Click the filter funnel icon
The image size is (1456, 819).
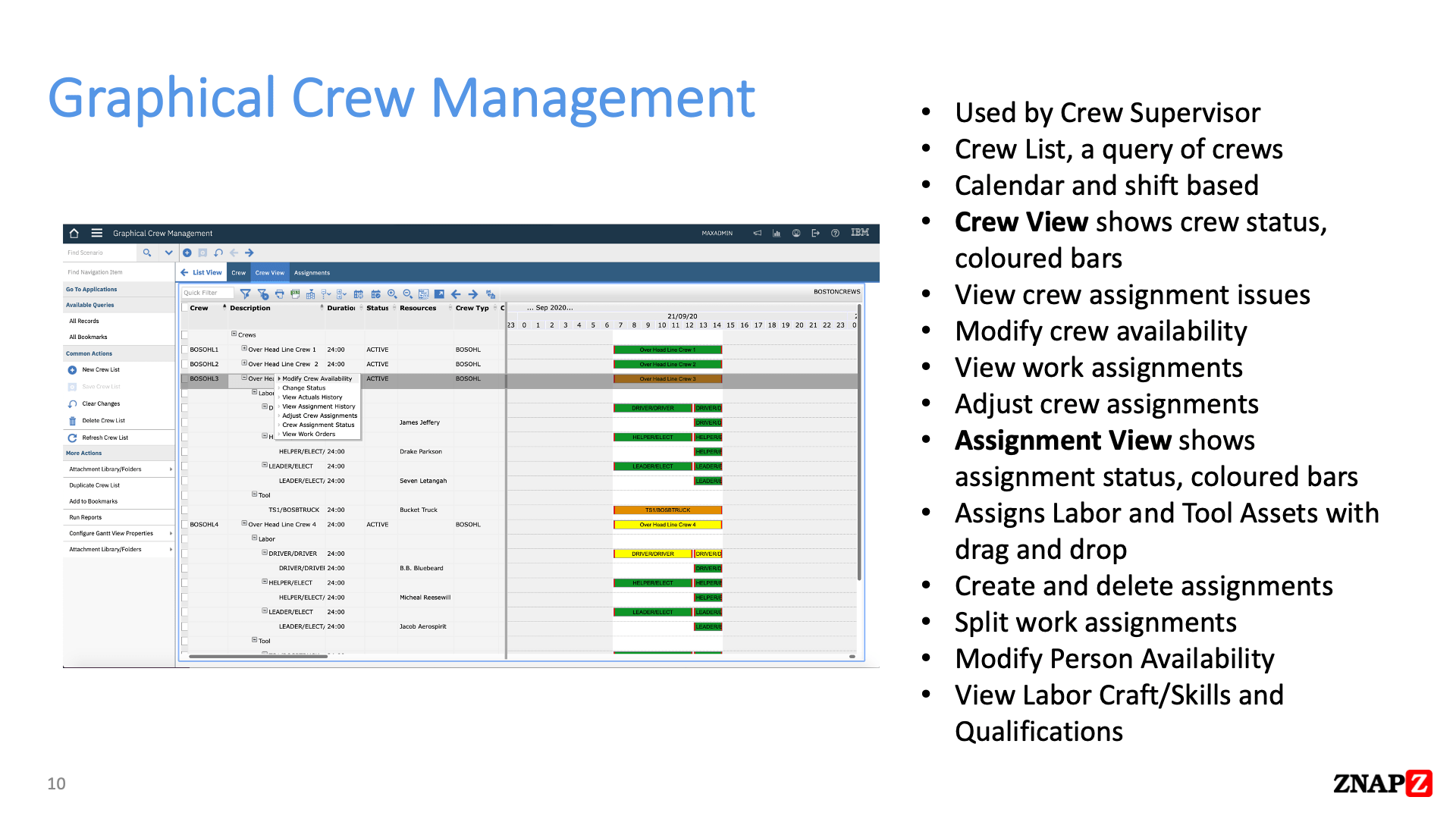[245, 294]
